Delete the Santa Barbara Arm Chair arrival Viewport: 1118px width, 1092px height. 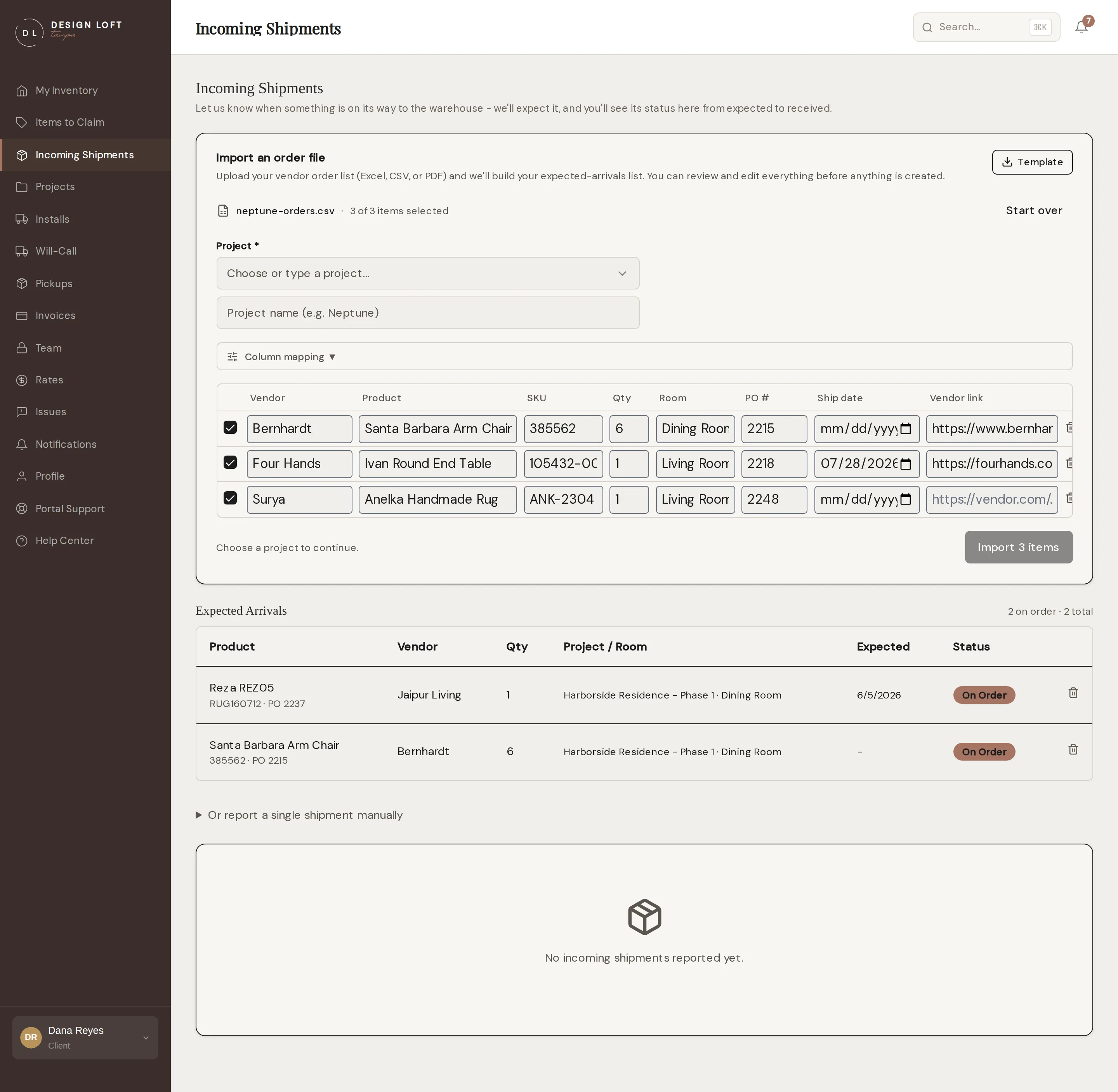click(1073, 750)
